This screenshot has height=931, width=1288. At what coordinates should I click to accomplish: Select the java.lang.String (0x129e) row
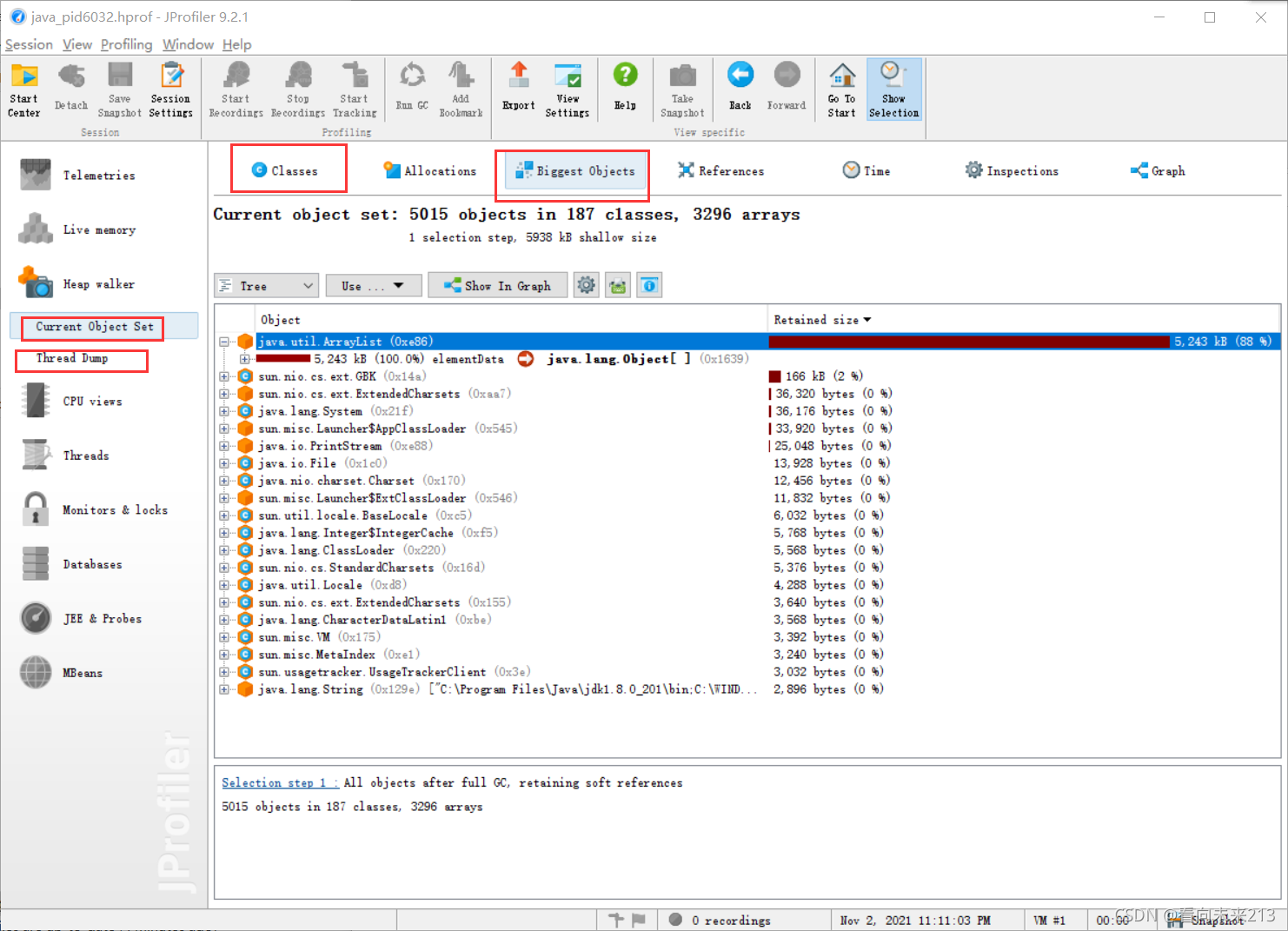click(x=747, y=689)
